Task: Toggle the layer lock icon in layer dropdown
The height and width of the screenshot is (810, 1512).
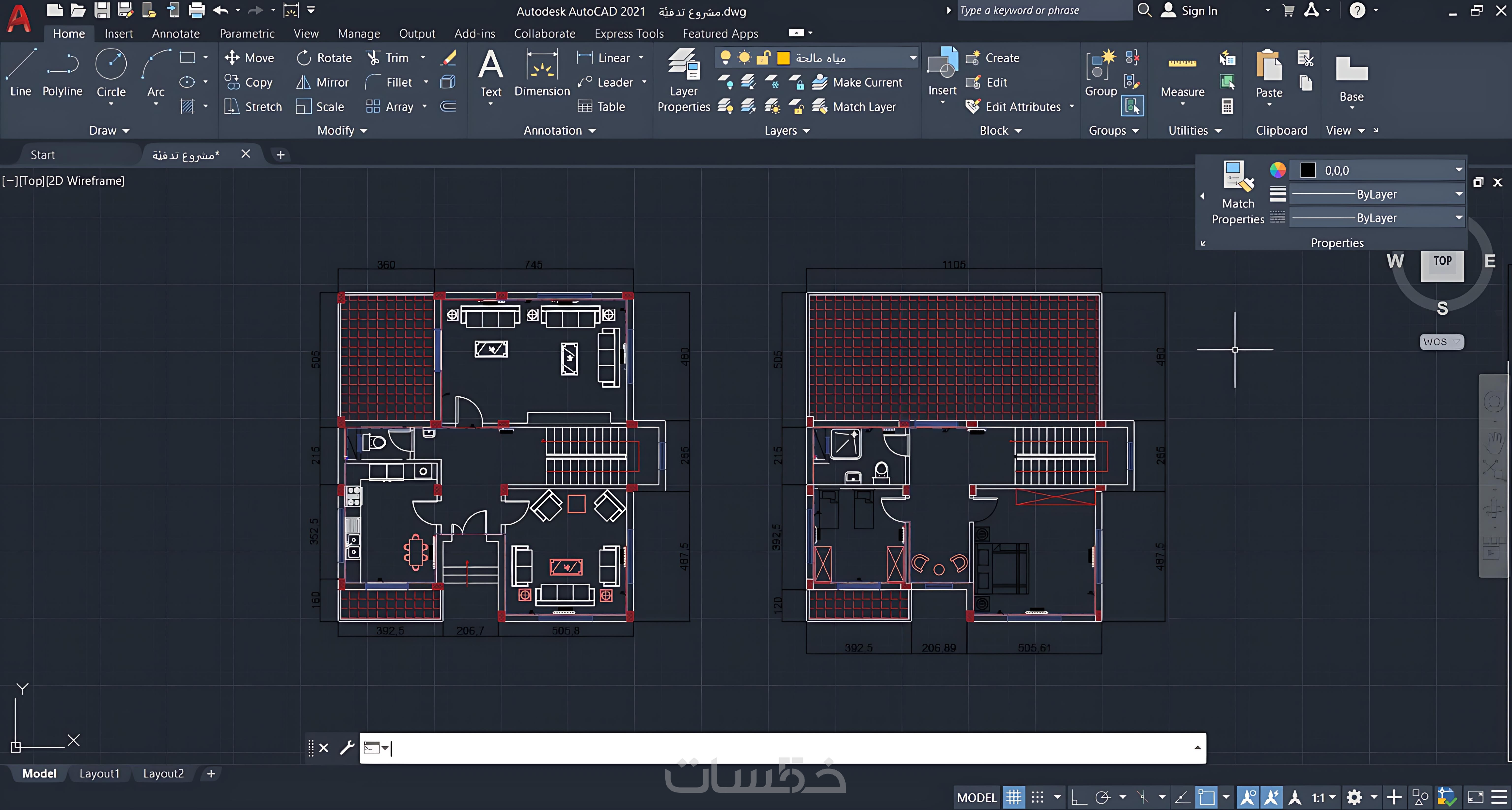Action: [x=763, y=58]
